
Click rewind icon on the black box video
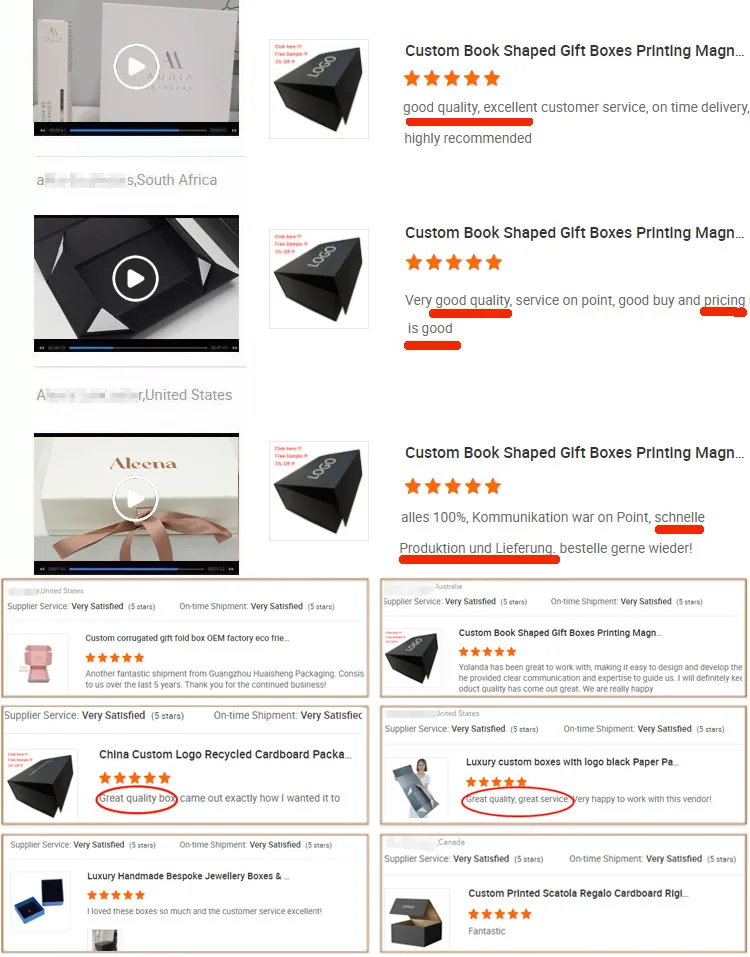point(42,347)
